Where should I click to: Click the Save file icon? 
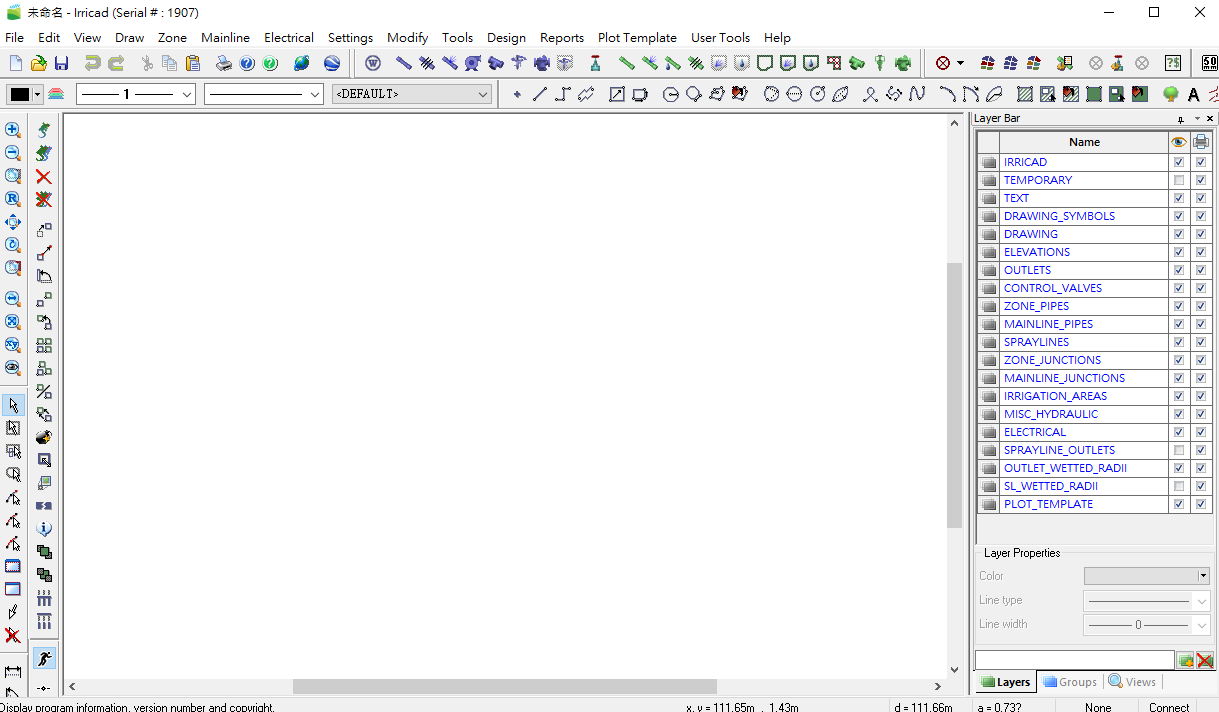[61, 64]
